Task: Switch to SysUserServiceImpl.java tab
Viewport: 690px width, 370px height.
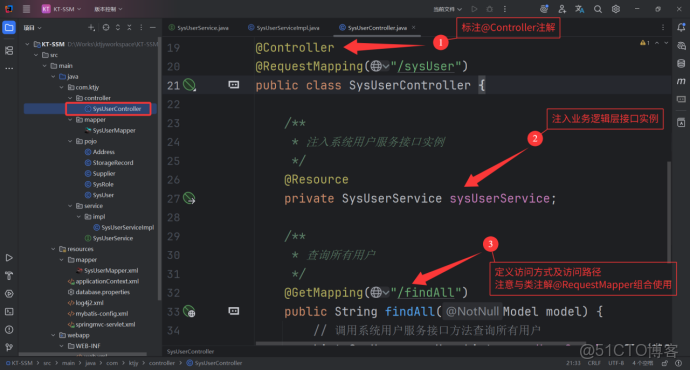Action: (284, 28)
